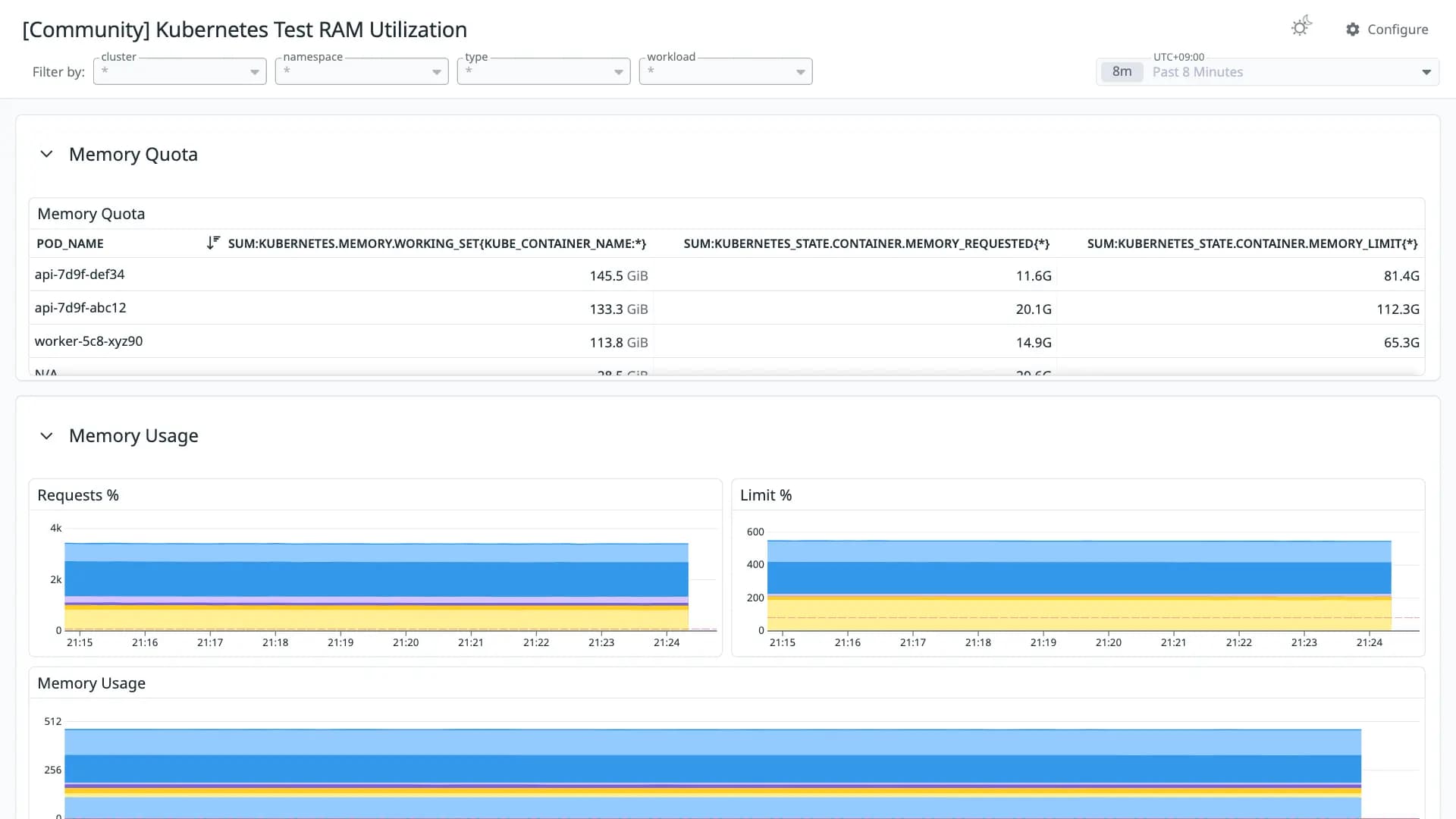This screenshot has height=819, width=1456.
Task: Click the 14.9G memory requested value
Action: 1034,343
